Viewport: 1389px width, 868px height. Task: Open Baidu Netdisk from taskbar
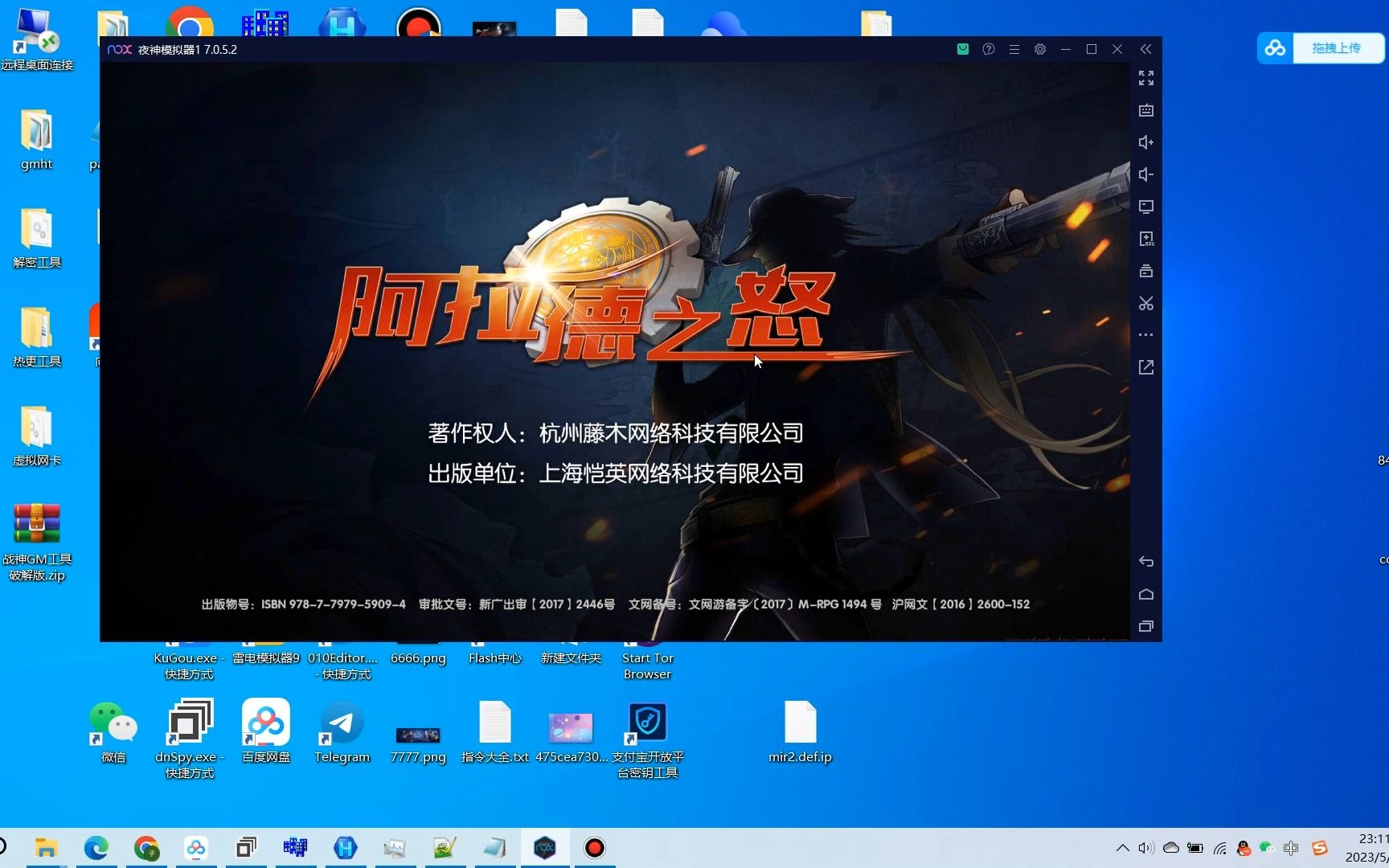point(196,848)
